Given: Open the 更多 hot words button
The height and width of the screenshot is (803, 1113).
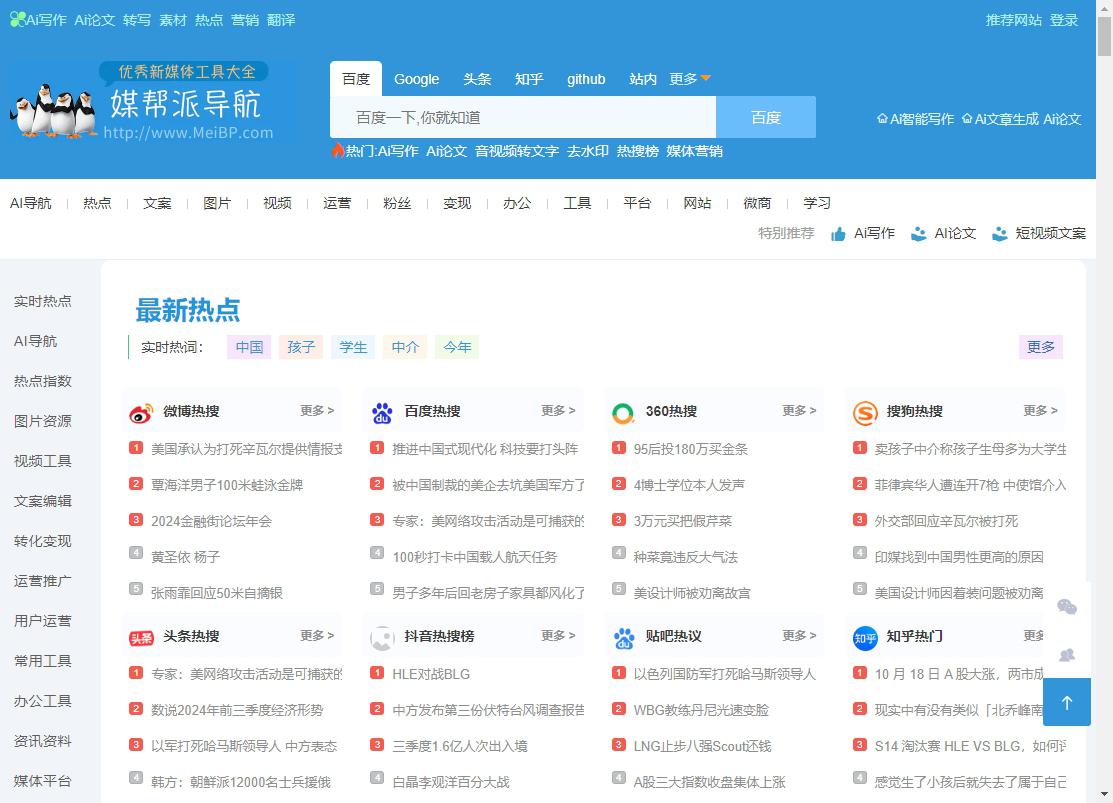Looking at the screenshot, I should coord(1041,347).
